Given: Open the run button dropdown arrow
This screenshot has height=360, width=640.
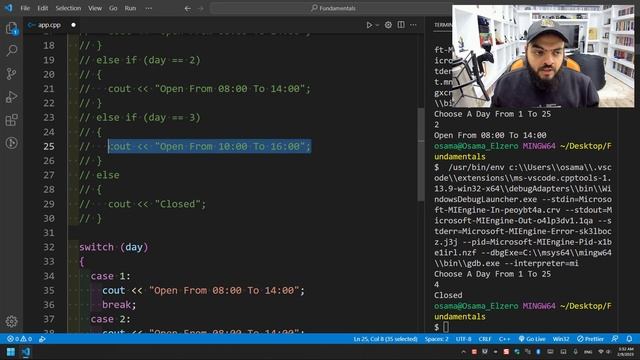Looking at the screenshot, I should point(377,25).
